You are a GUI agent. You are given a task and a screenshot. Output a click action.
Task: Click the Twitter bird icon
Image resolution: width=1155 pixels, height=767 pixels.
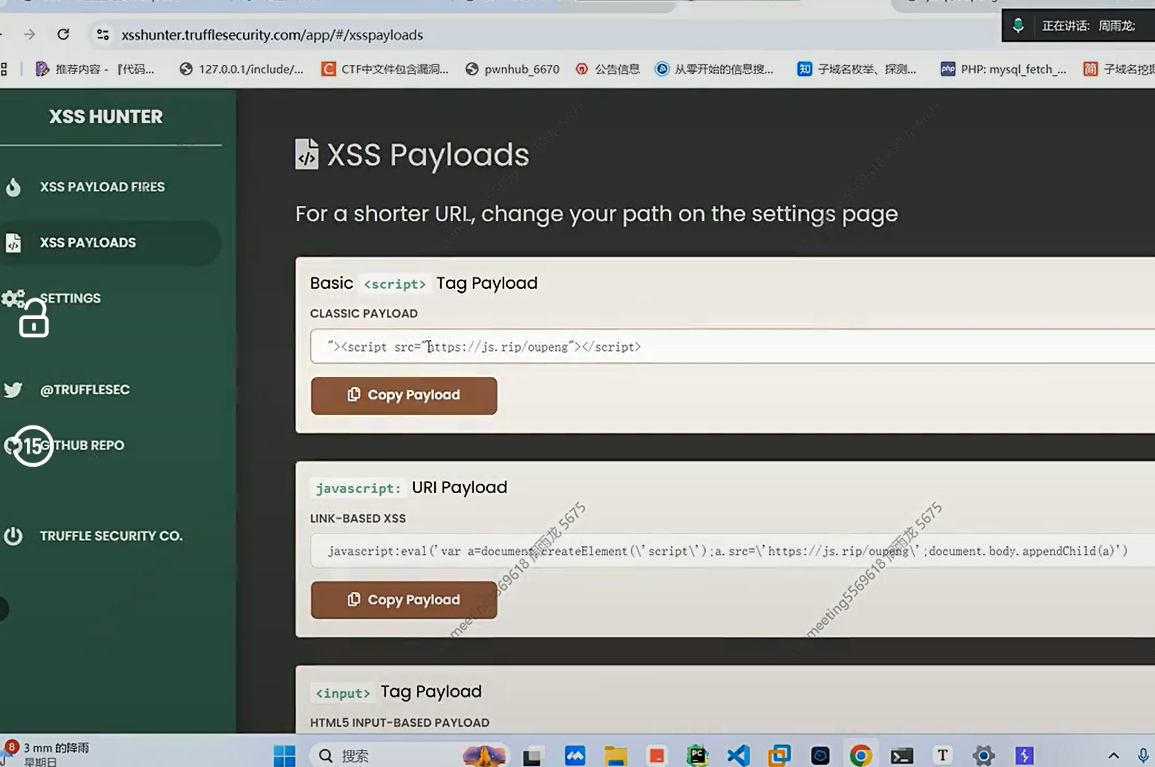tap(13, 390)
